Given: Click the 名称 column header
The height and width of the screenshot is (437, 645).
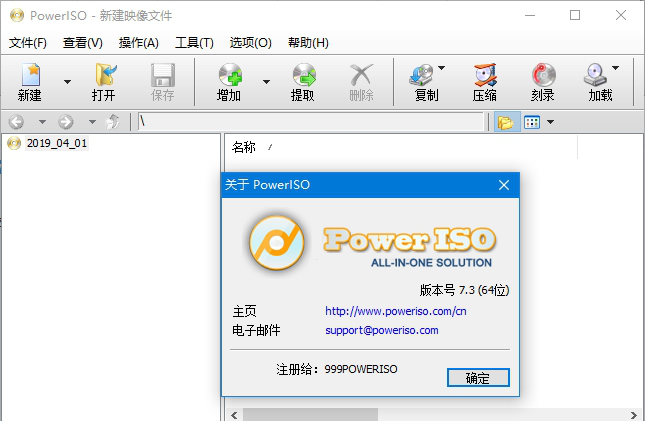Looking at the screenshot, I should 401,147.
